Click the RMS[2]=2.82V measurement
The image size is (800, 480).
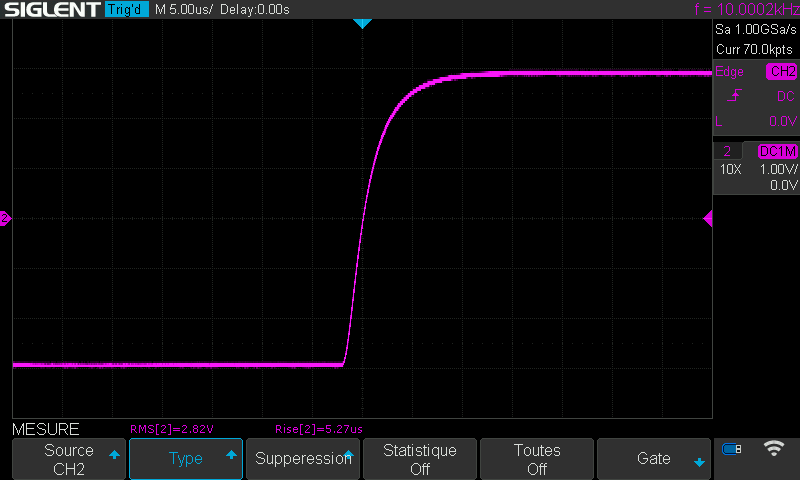pos(171,429)
